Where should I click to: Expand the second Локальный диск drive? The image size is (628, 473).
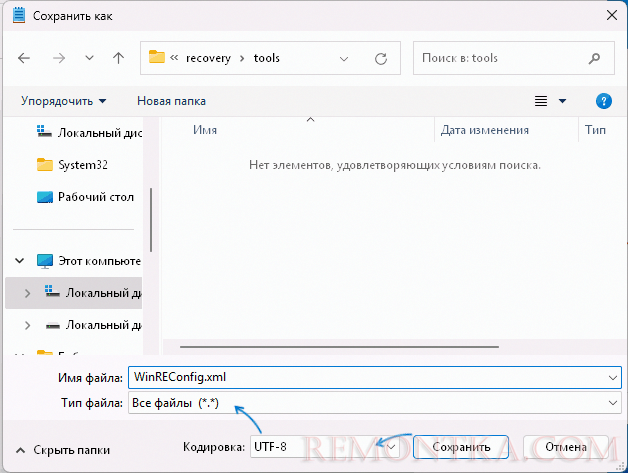coord(27,325)
